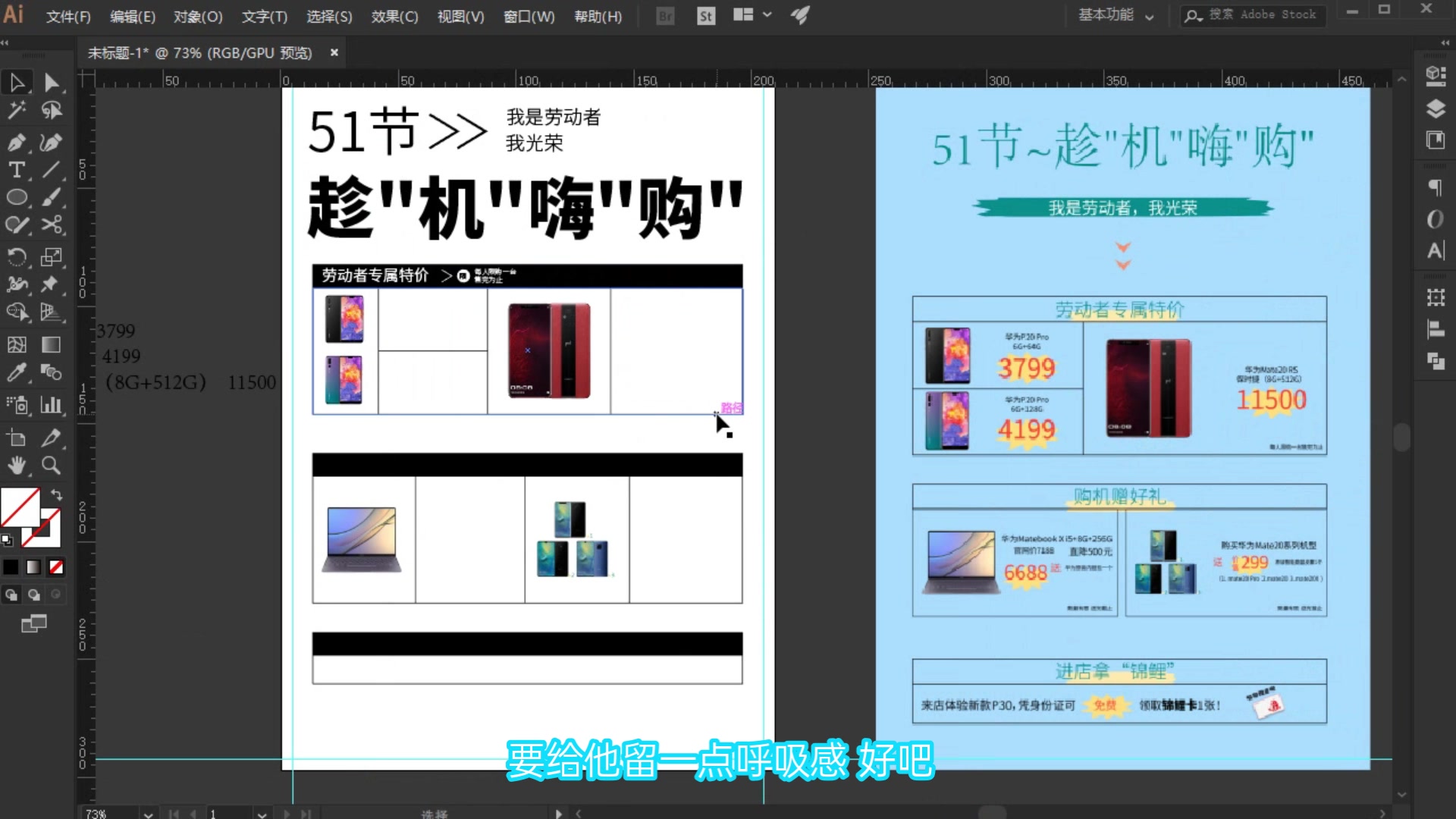Select the Ellipse tool
The image size is (1456, 819).
tap(17, 198)
